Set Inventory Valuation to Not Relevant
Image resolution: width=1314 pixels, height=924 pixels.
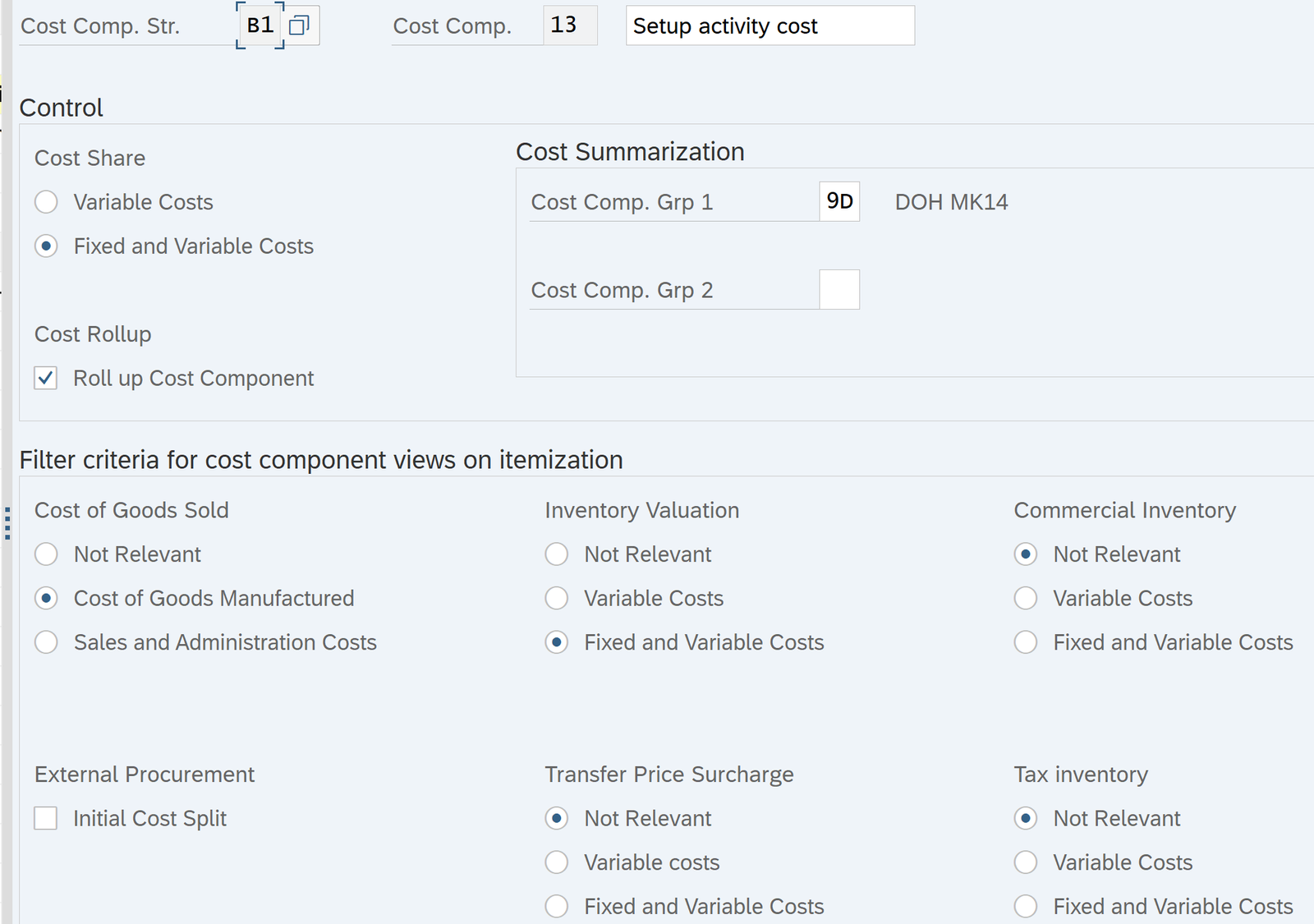[x=557, y=554]
